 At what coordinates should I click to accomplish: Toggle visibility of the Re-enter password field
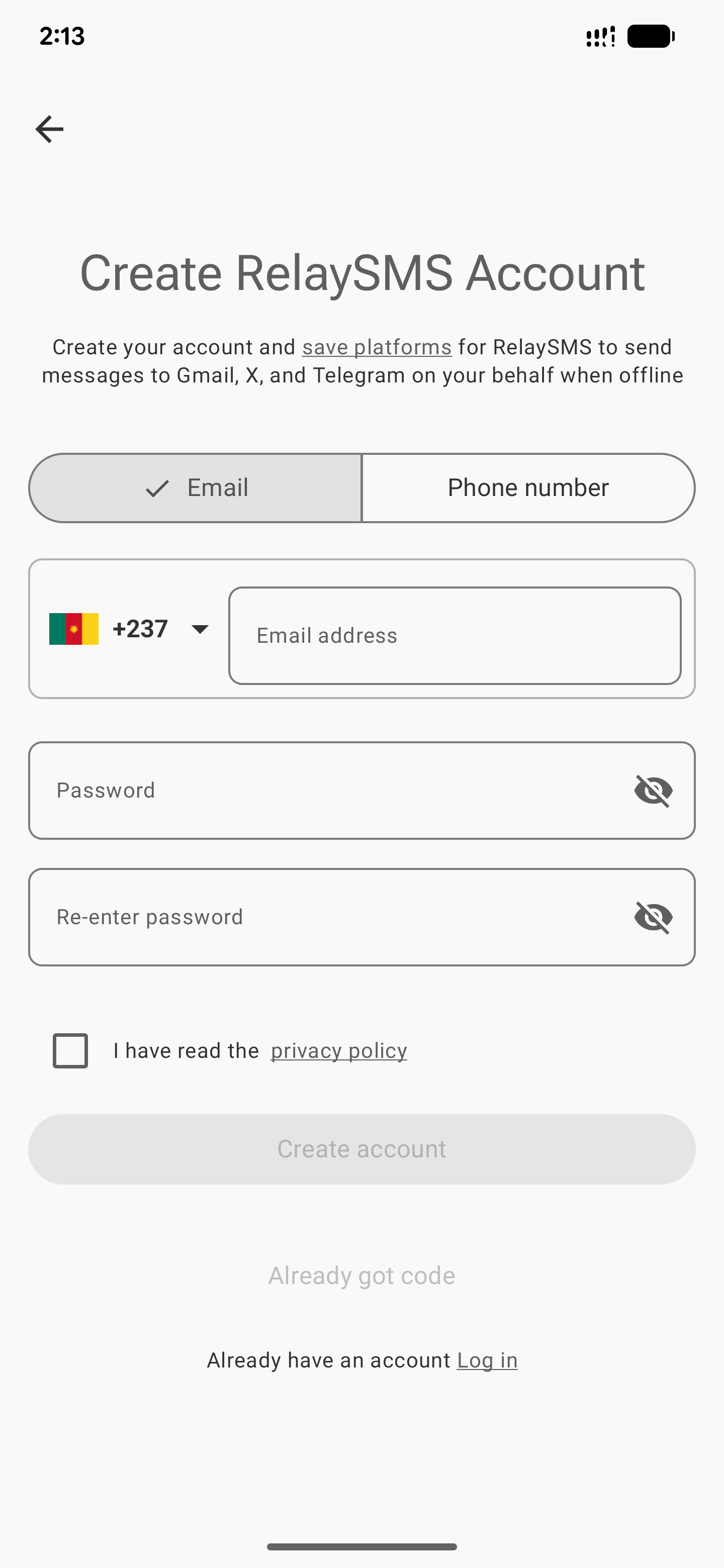coord(654,917)
